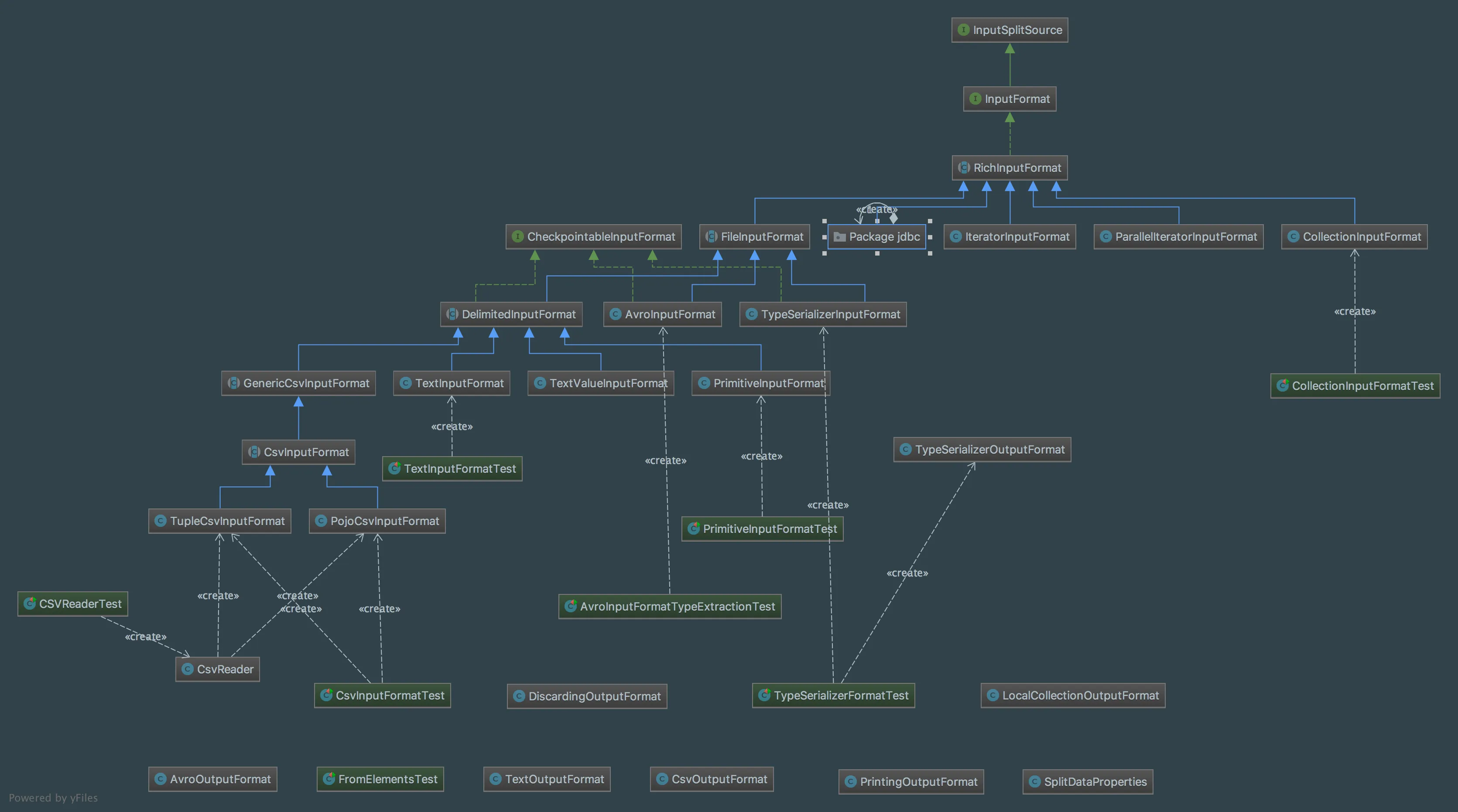Click the class icon on AvroOutputFormat
This screenshot has width=1458, height=812.
[160, 778]
